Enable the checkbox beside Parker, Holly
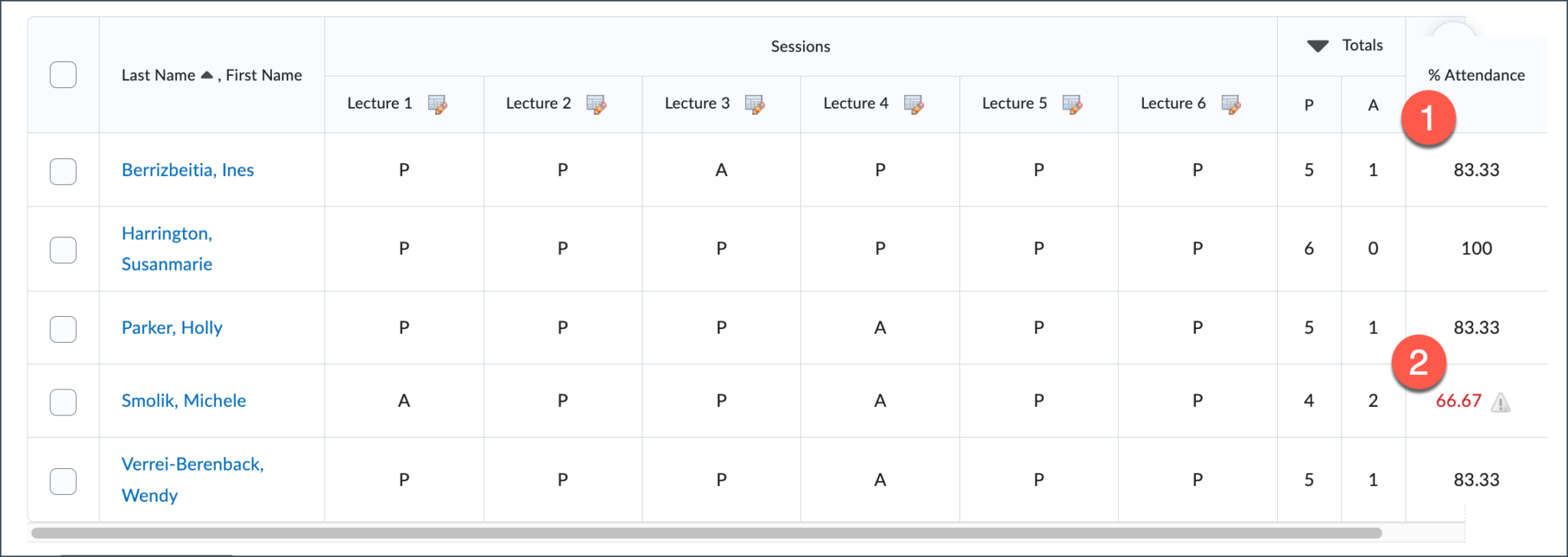Screen dimensions: 1568x557 pyautogui.click(x=63, y=328)
